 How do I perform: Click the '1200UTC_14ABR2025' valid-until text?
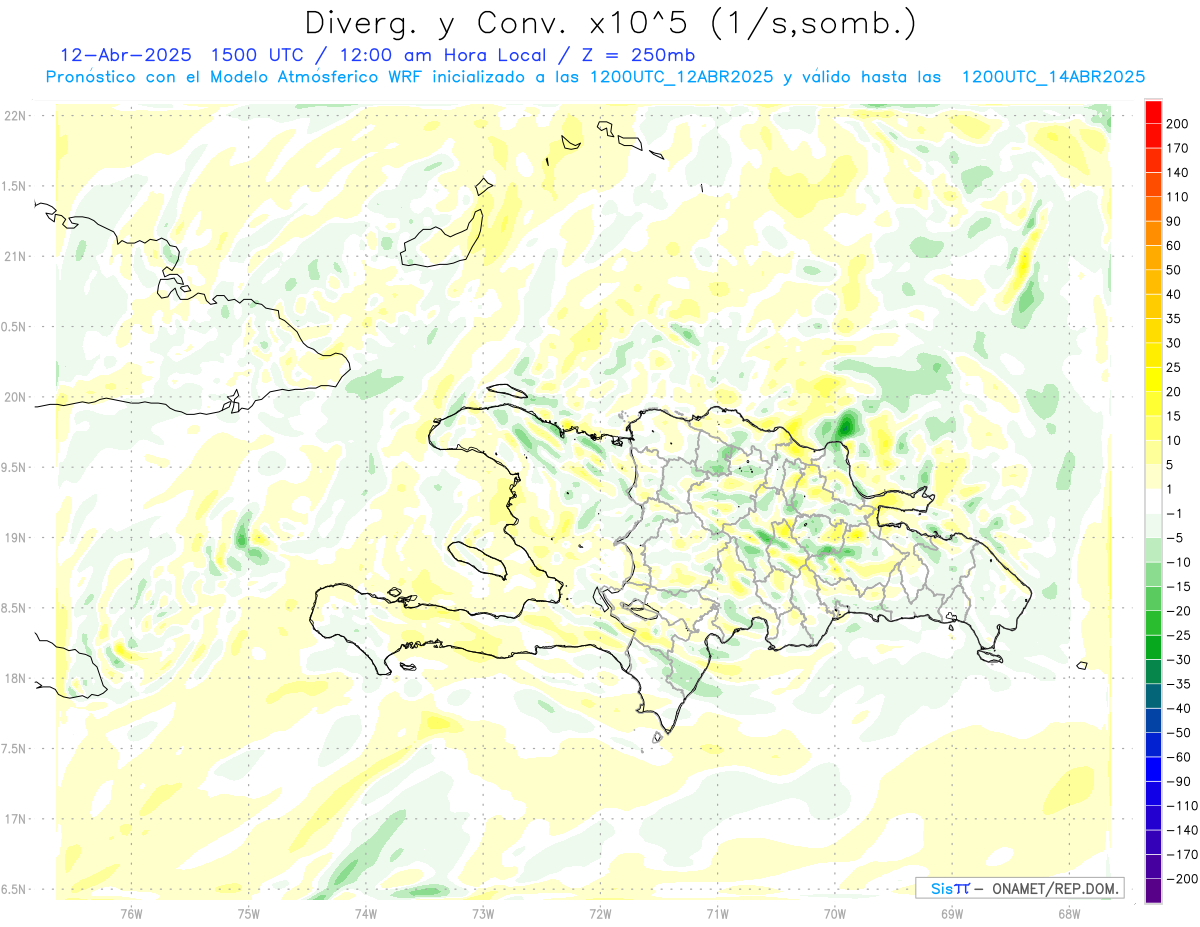[x=1052, y=77]
